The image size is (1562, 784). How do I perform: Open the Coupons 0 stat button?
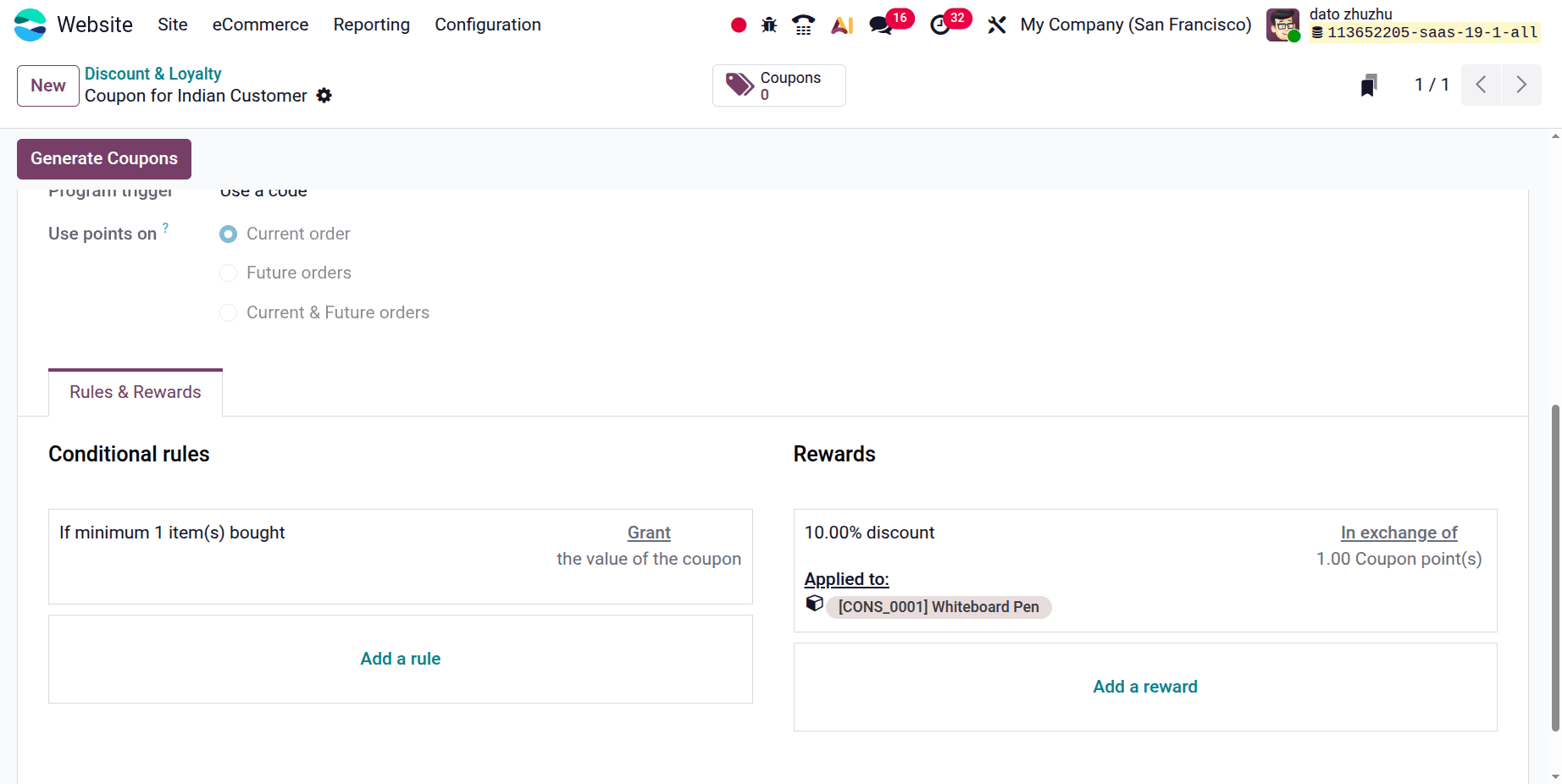click(779, 86)
